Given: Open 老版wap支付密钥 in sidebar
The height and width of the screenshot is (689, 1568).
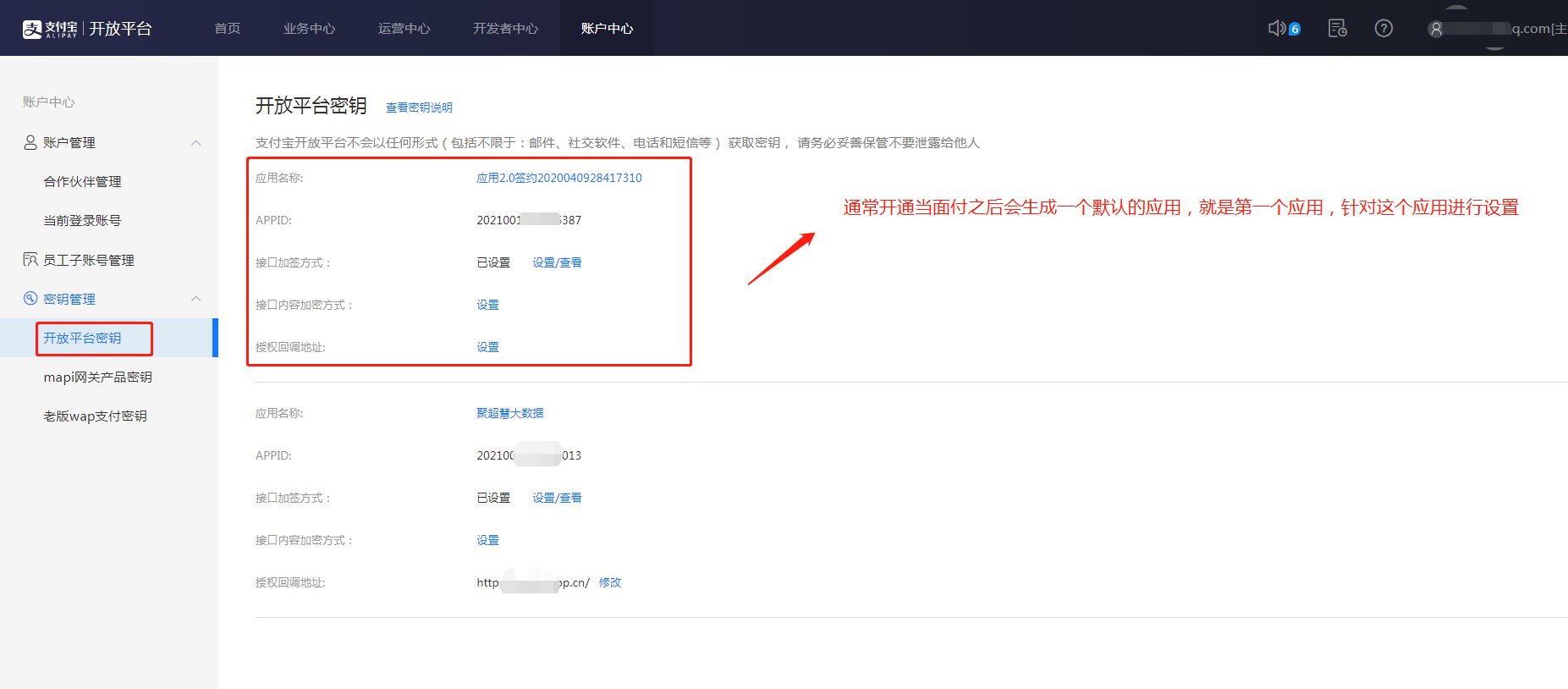Looking at the screenshot, I should coord(95,416).
